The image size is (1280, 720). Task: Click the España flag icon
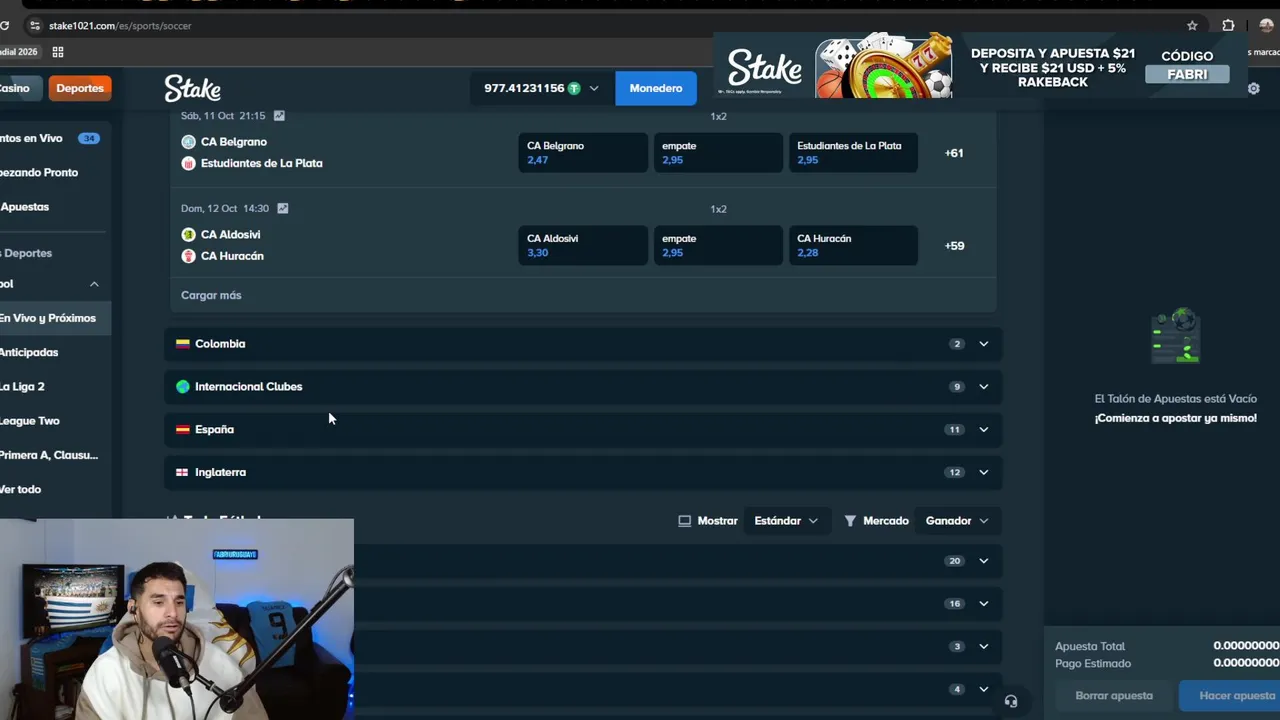pos(182,430)
